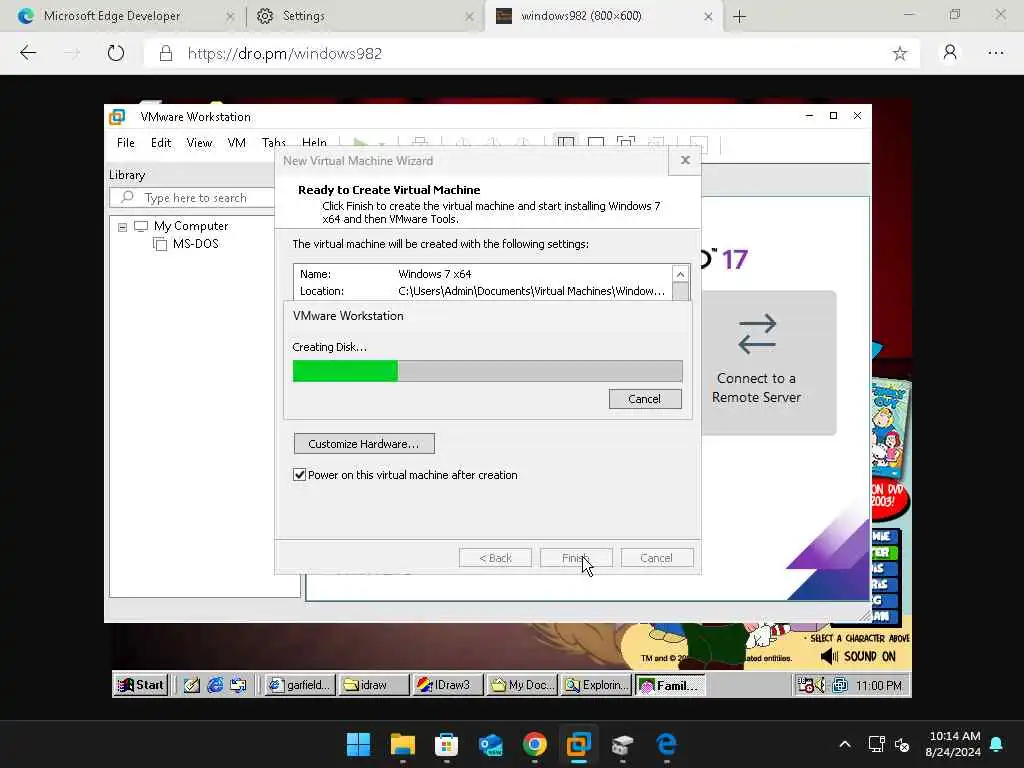The width and height of the screenshot is (1024, 768).
Task: Open the Help menu in VMware Workstation
Action: tap(314, 143)
